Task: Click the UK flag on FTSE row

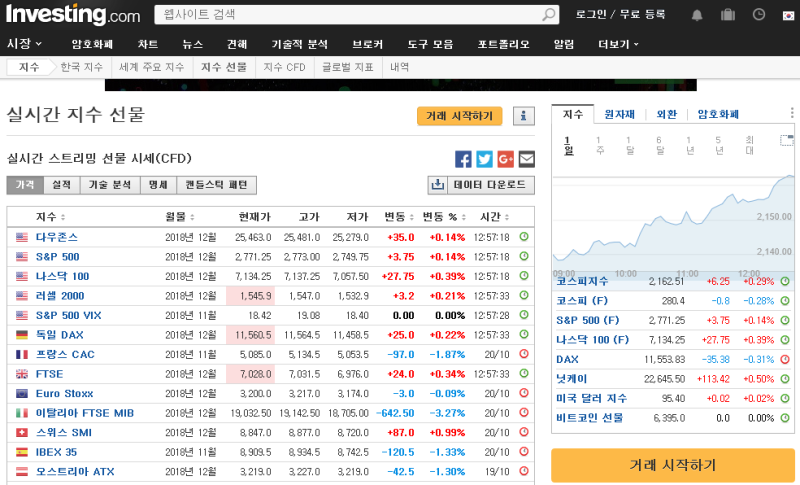Action: (x=22, y=374)
